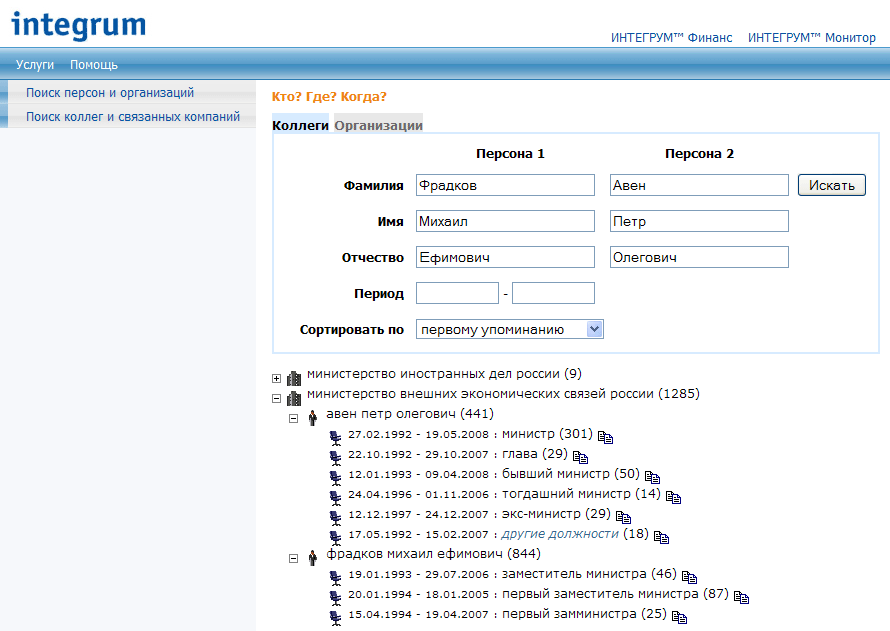Image resolution: width=890 pixels, height=631 pixels.
Task: Open documents icon for другие должности (18)
Action: coord(661,537)
